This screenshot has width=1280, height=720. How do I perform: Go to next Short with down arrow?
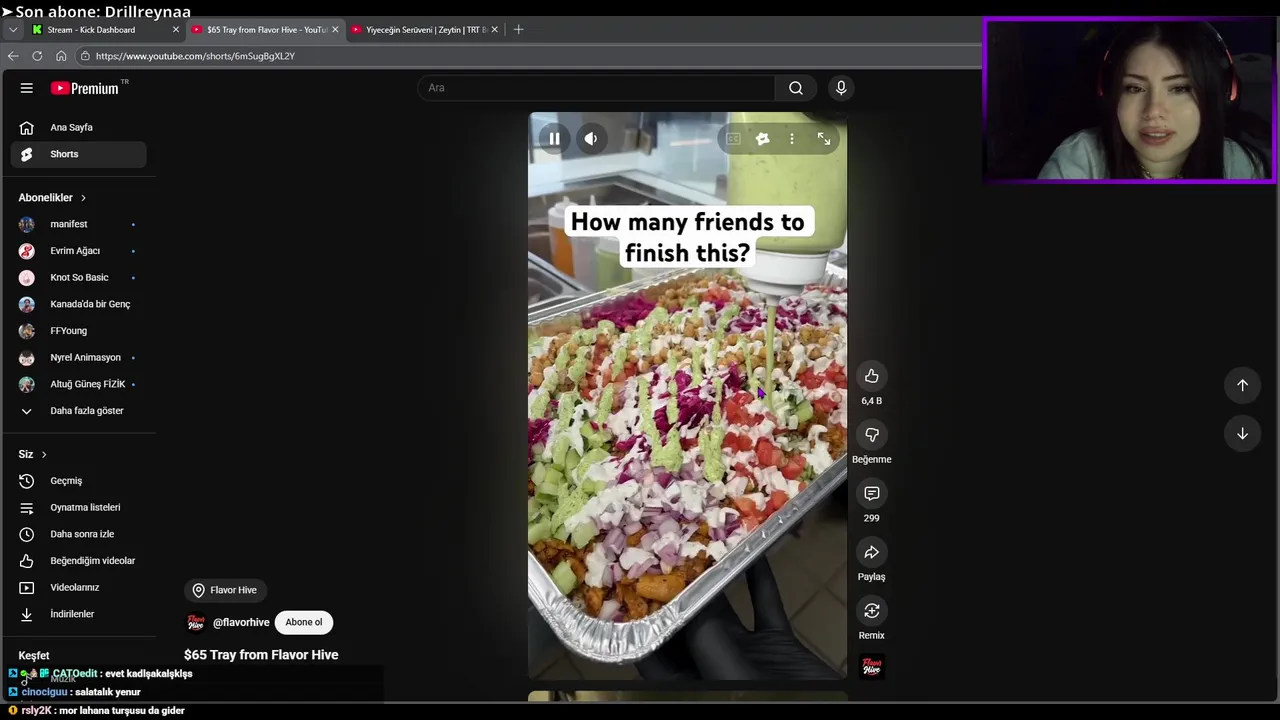click(x=1242, y=434)
